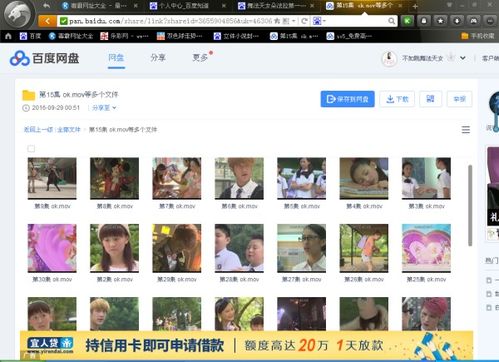This screenshot has height=362, width=499.
Task: Go back using the orange back arrow
Action: pos(47,21)
